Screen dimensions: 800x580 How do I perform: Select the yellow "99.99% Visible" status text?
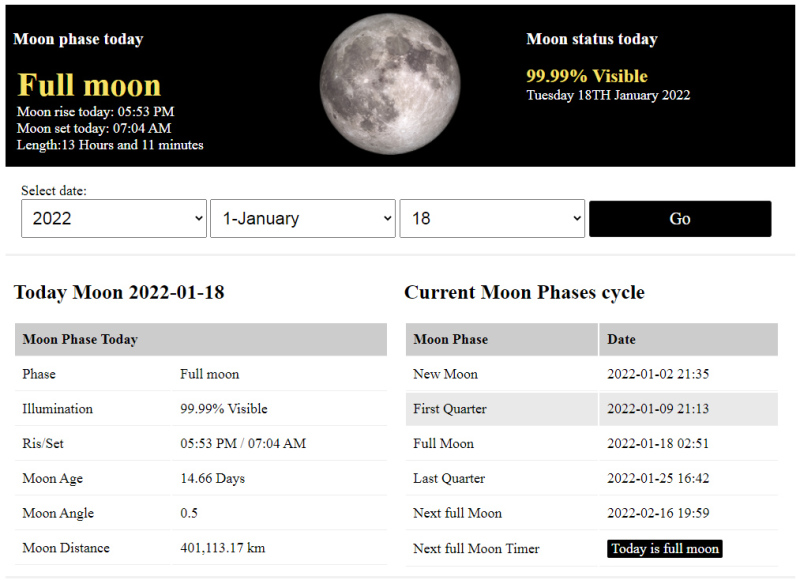coord(587,76)
